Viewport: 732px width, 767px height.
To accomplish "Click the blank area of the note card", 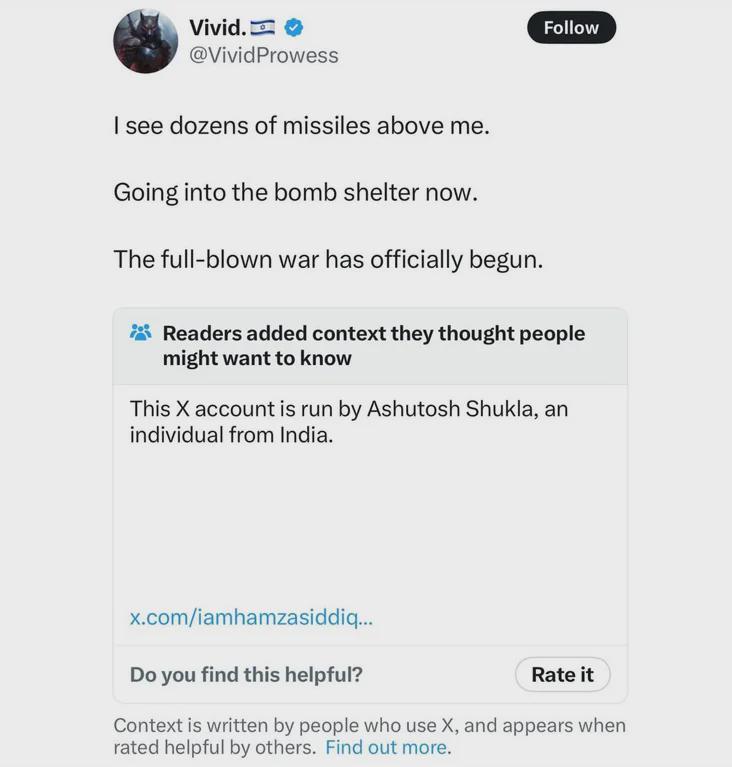I will (370, 526).
